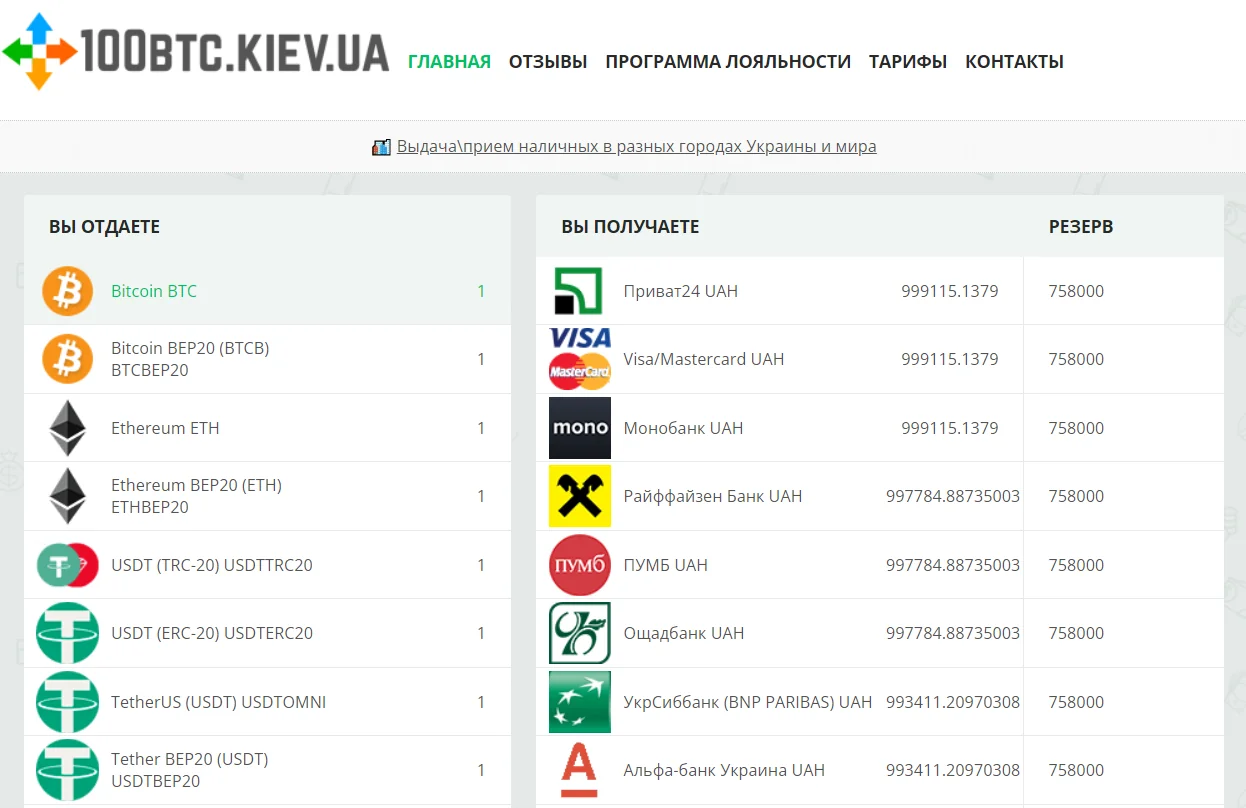Click the amount 1 in the USDT (ERC-20) row
This screenshot has width=1246, height=808.
pos(481,633)
